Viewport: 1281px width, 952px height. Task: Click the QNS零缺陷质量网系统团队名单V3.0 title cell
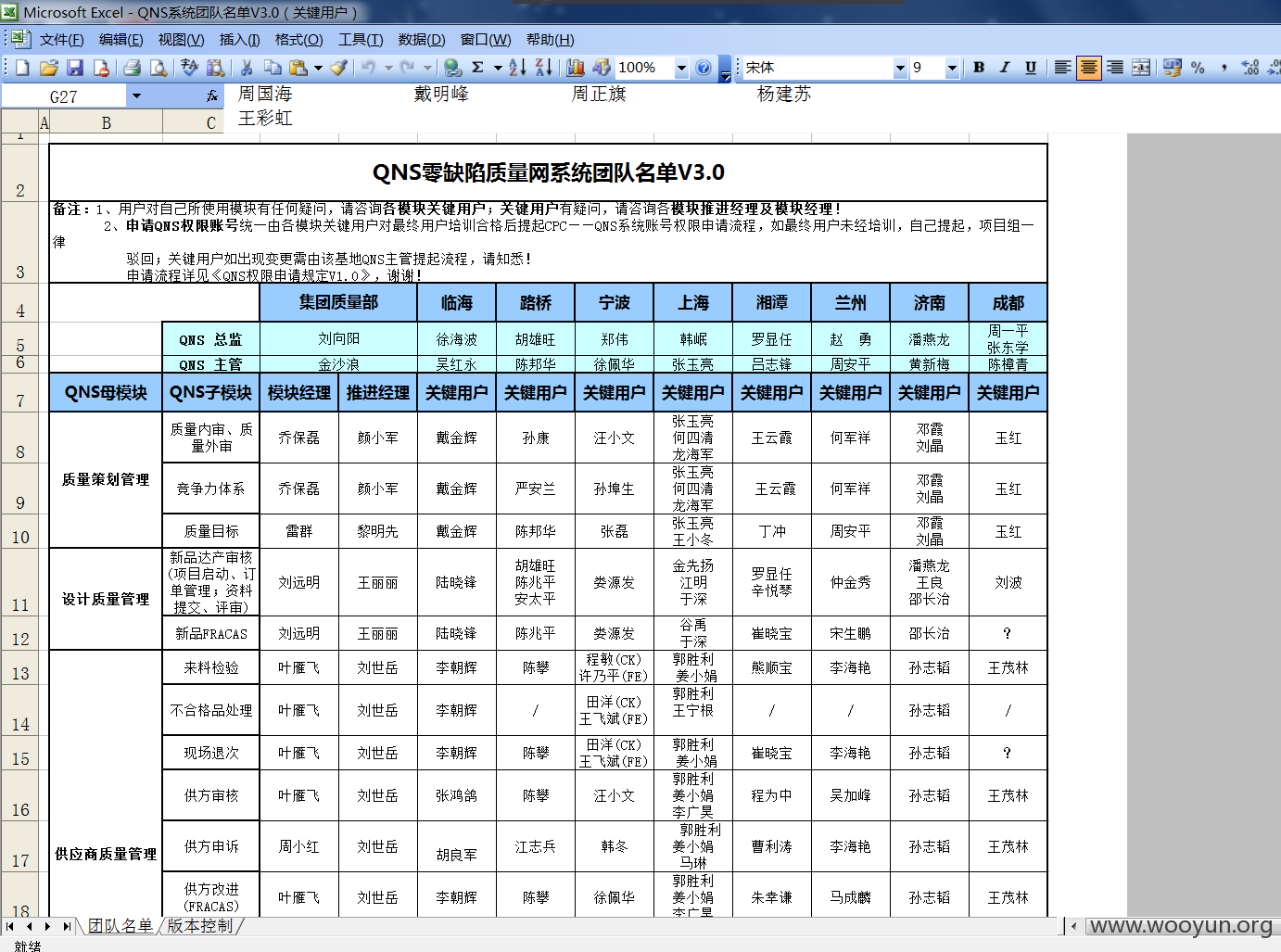(548, 172)
